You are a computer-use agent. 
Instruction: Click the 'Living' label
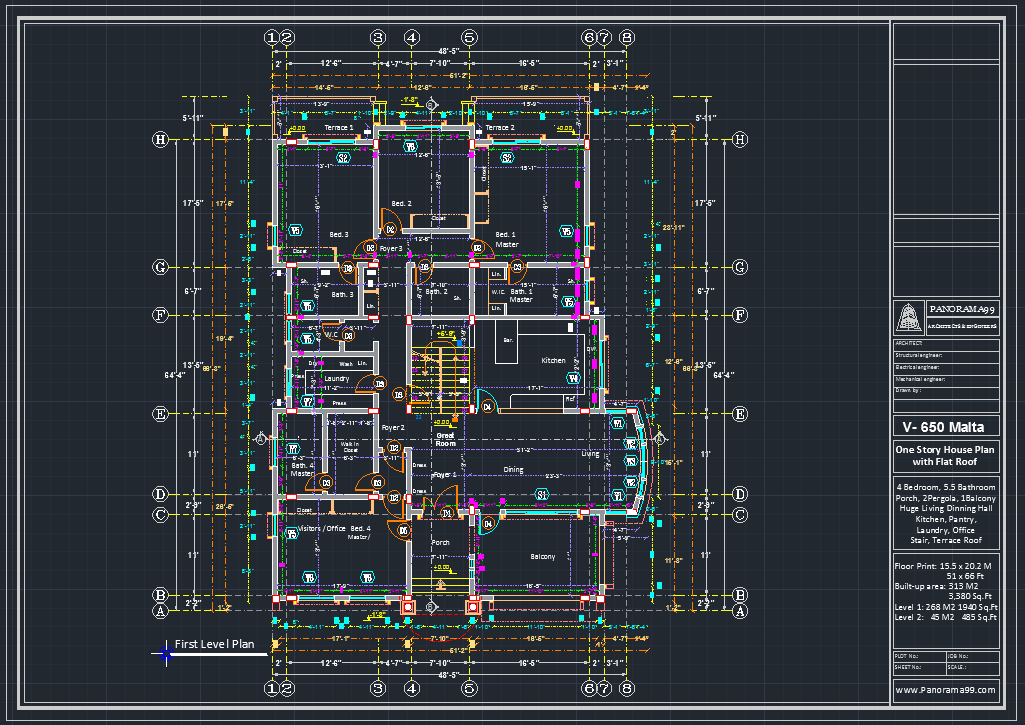[x=590, y=454]
